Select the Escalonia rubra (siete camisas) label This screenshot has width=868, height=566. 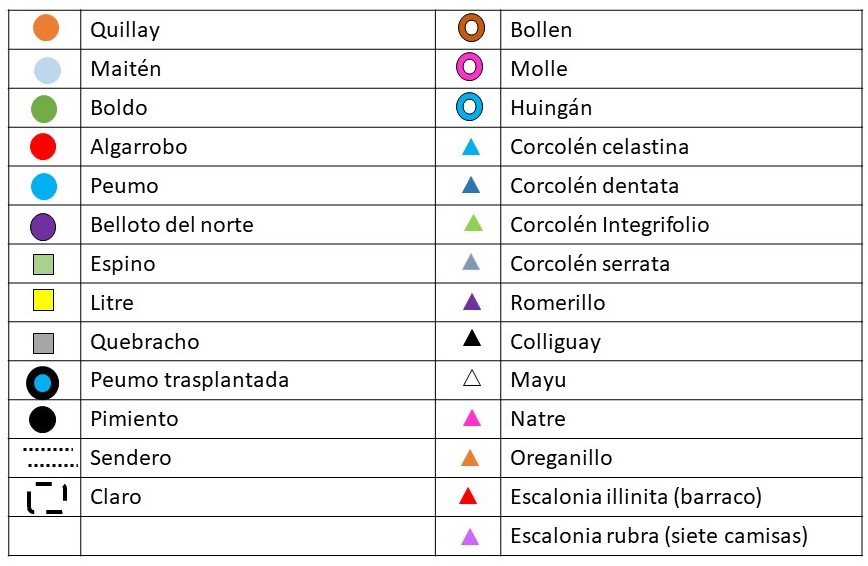point(658,536)
